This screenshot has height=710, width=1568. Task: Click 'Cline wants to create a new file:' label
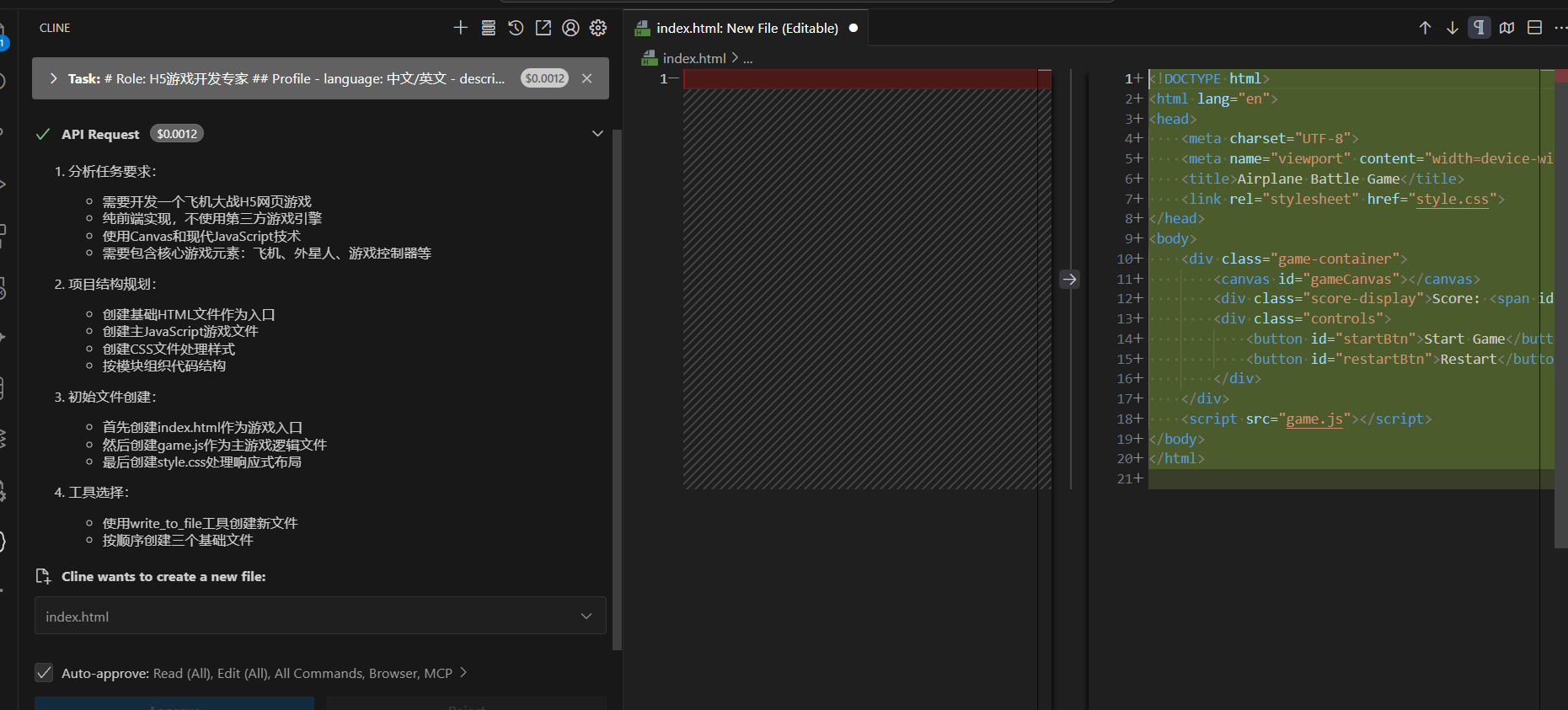pos(163,576)
